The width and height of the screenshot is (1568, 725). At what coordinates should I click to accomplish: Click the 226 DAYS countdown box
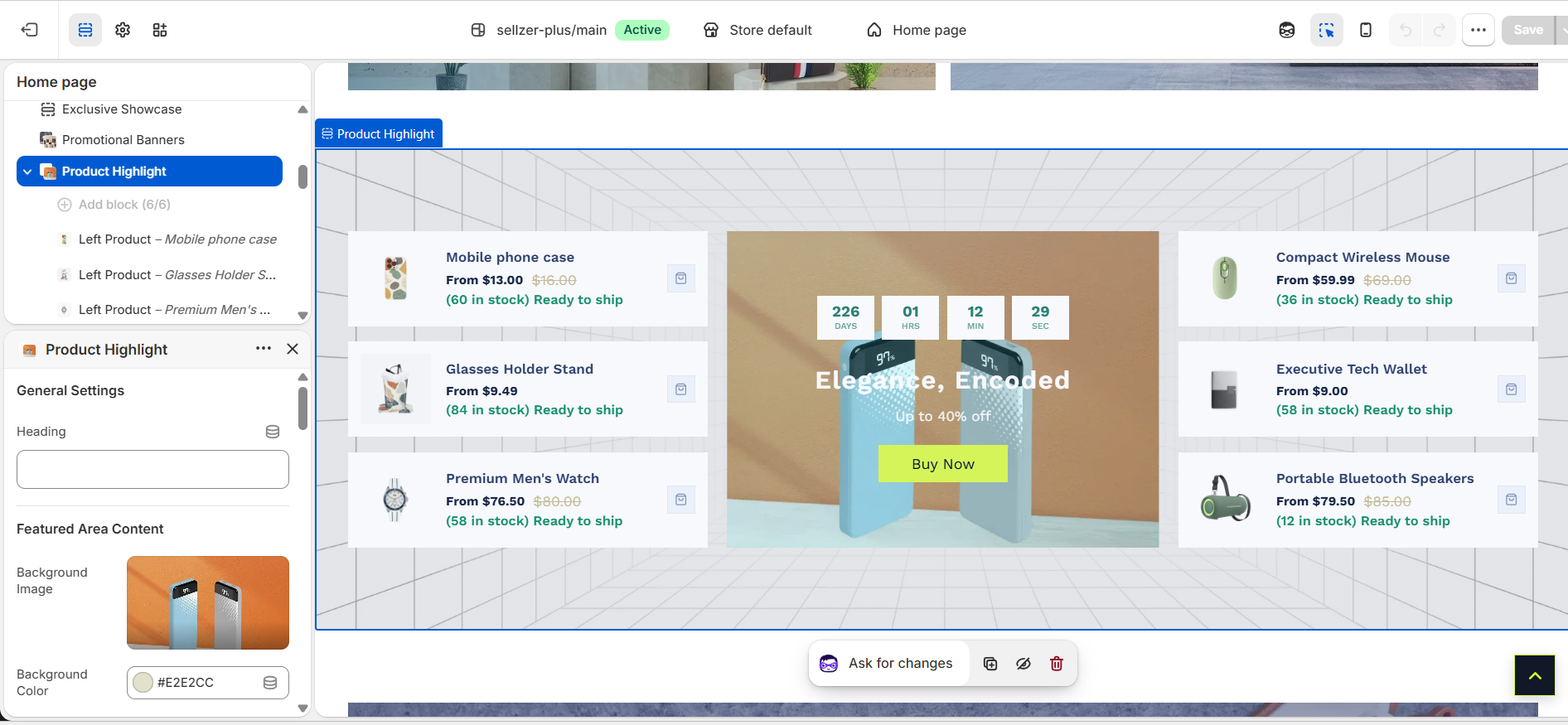845,317
